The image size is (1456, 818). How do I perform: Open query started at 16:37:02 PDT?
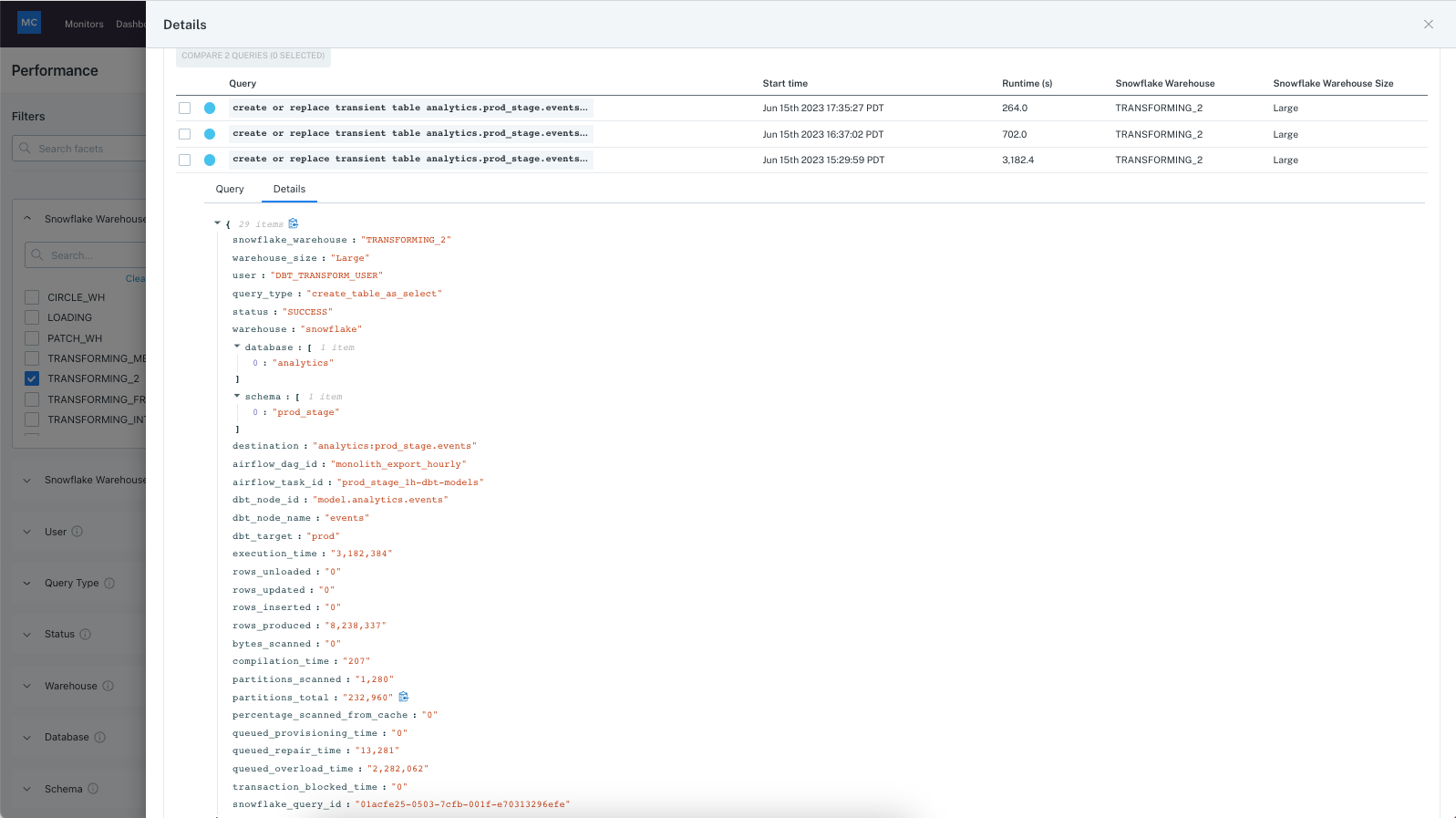pos(410,134)
